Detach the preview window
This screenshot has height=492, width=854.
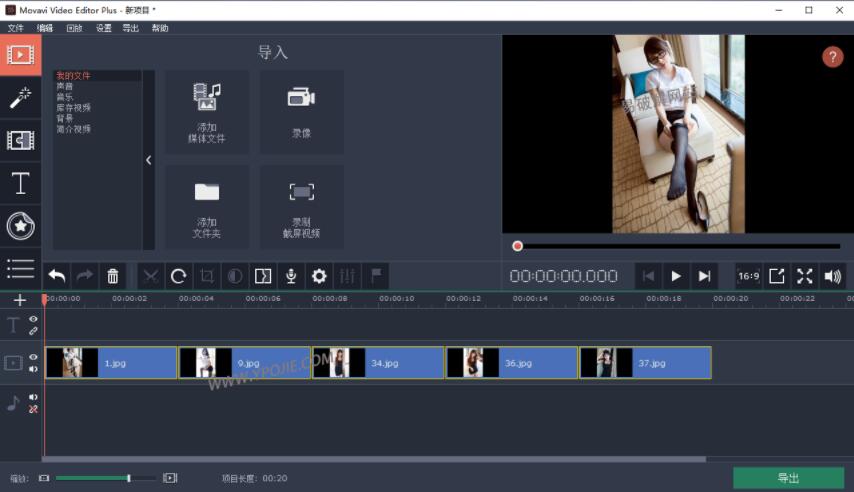(777, 276)
